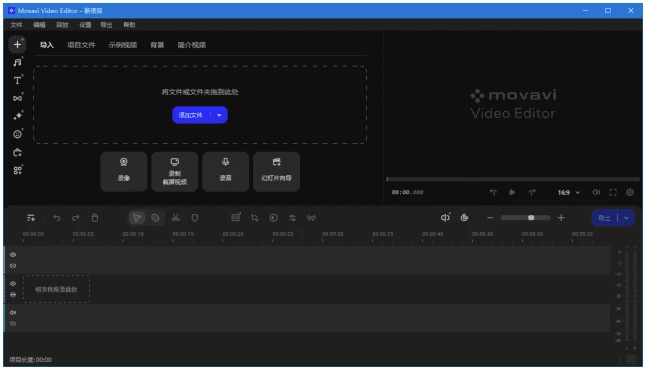Switch to the 背景 backgrounds tab
This screenshot has height=370, width=646.
click(157, 45)
